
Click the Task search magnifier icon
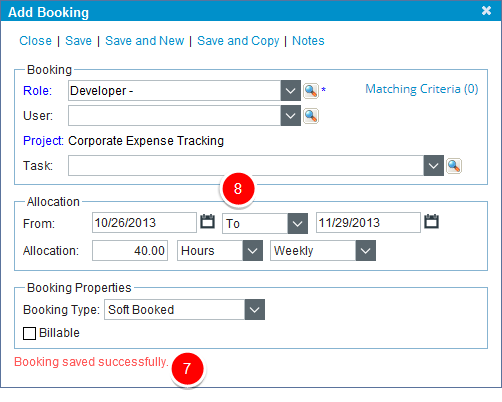(x=454, y=166)
